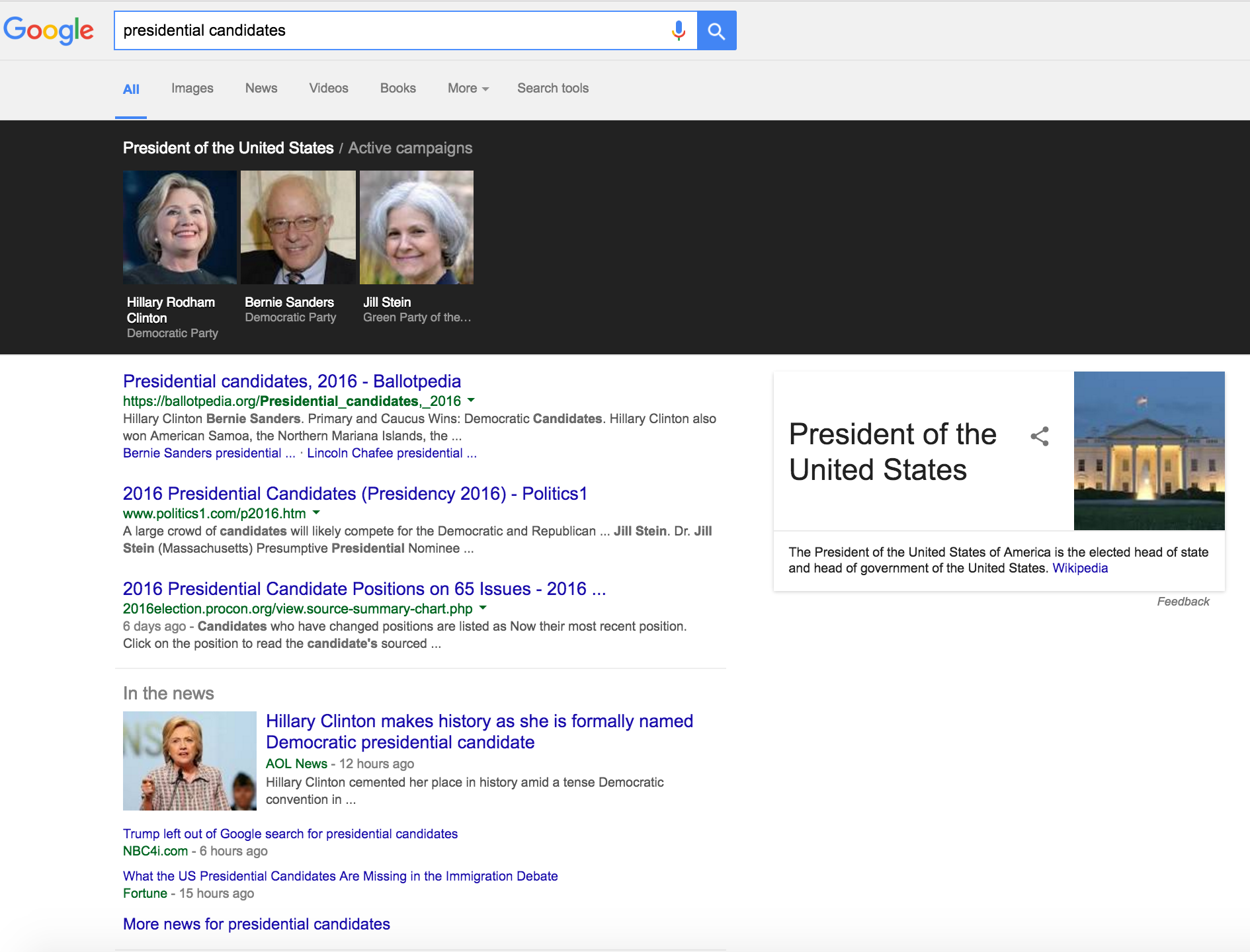Click the Active campaigns breadcrumb
This screenshot has width=1250, height=952.
click(x=410, y=148)
